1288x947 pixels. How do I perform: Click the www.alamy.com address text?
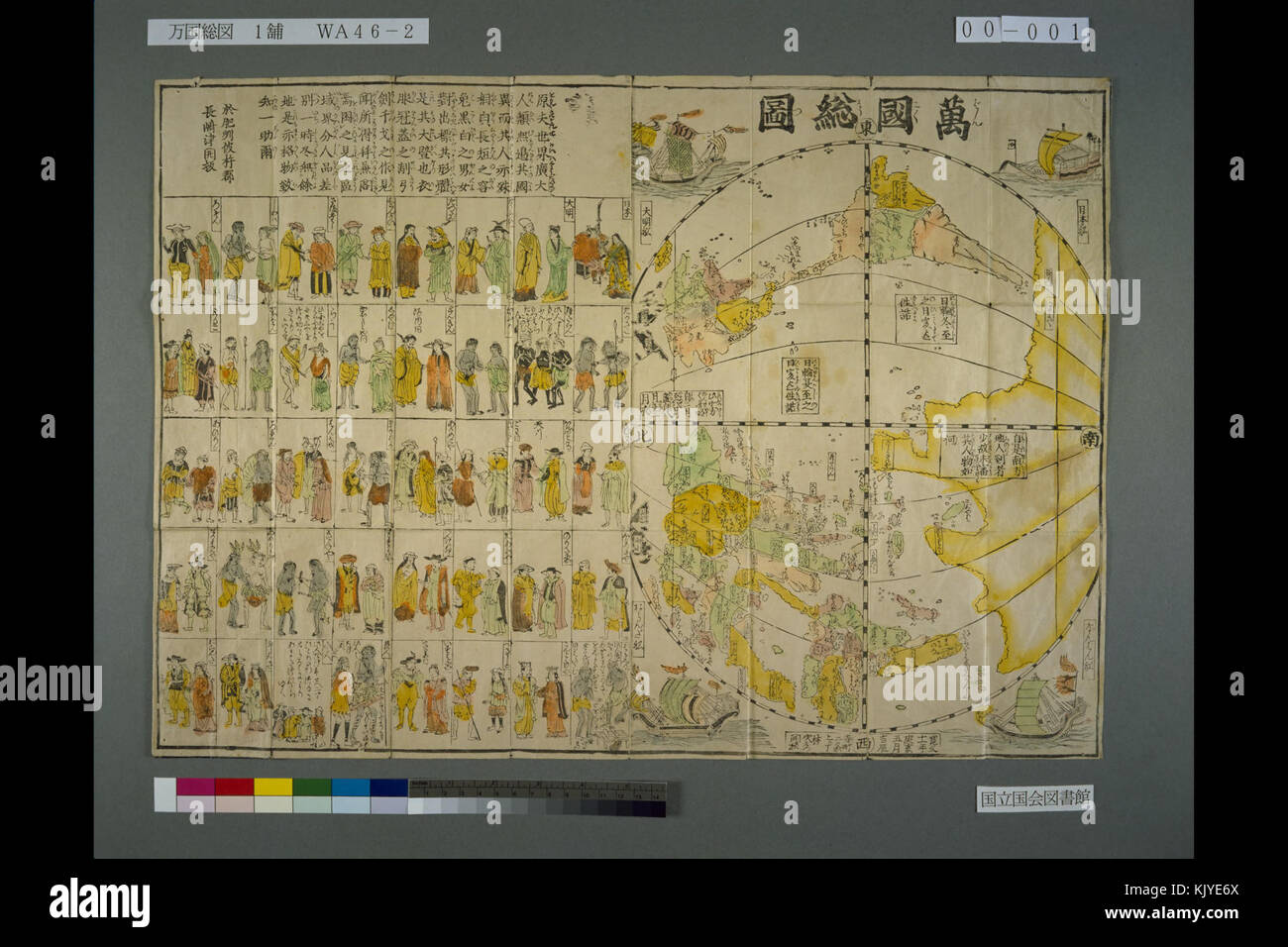[x=1174, y=913]
